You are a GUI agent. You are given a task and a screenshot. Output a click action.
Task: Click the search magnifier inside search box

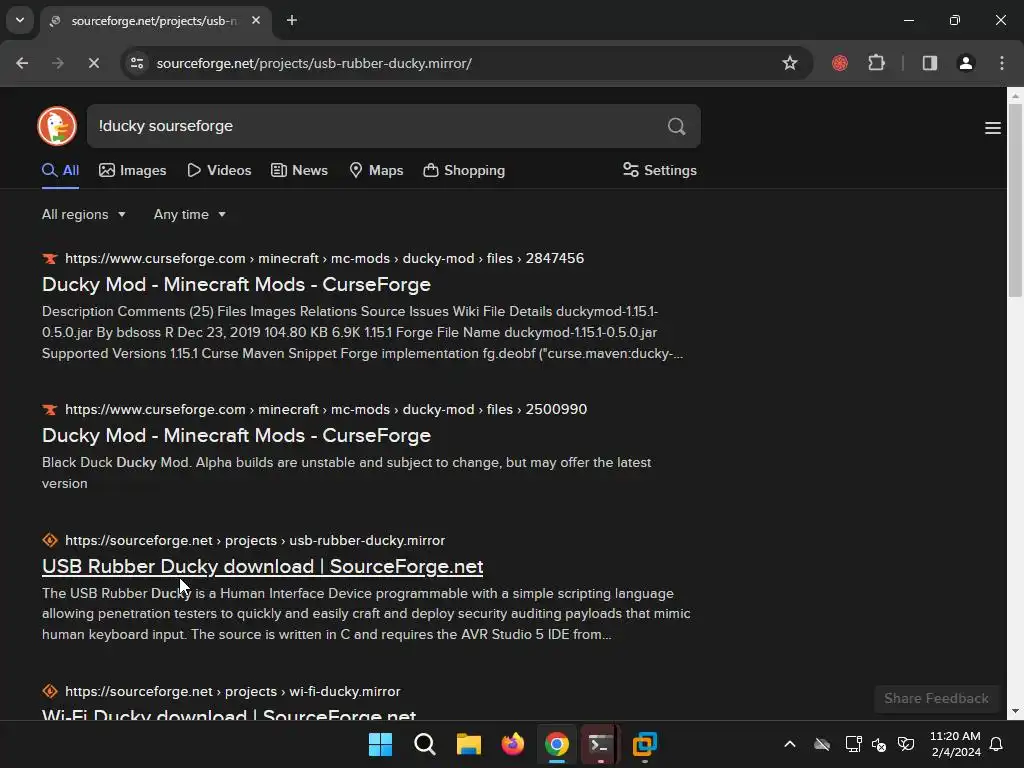[x=677, y=126]
